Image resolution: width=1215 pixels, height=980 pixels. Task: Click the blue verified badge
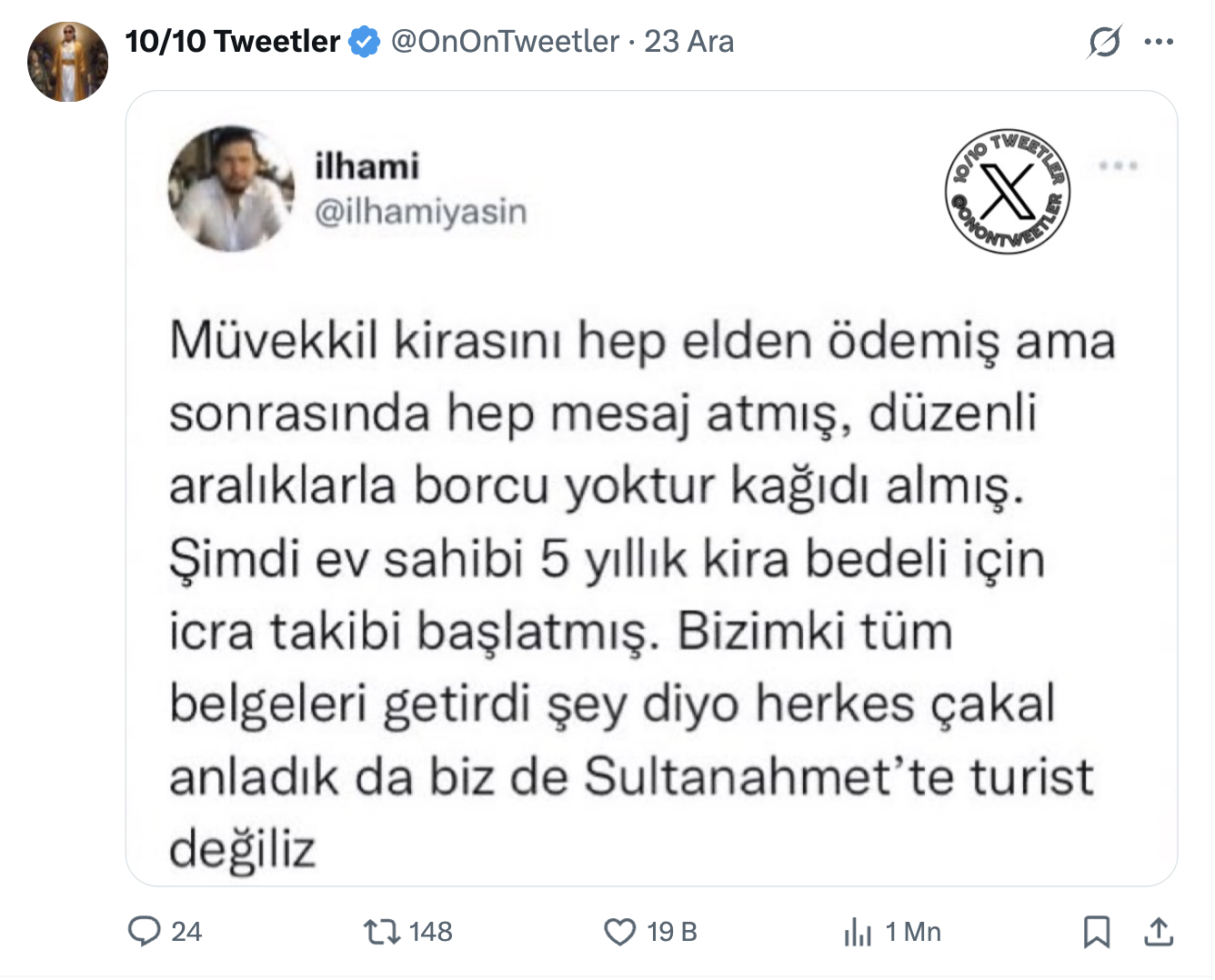tap(365, 42)
